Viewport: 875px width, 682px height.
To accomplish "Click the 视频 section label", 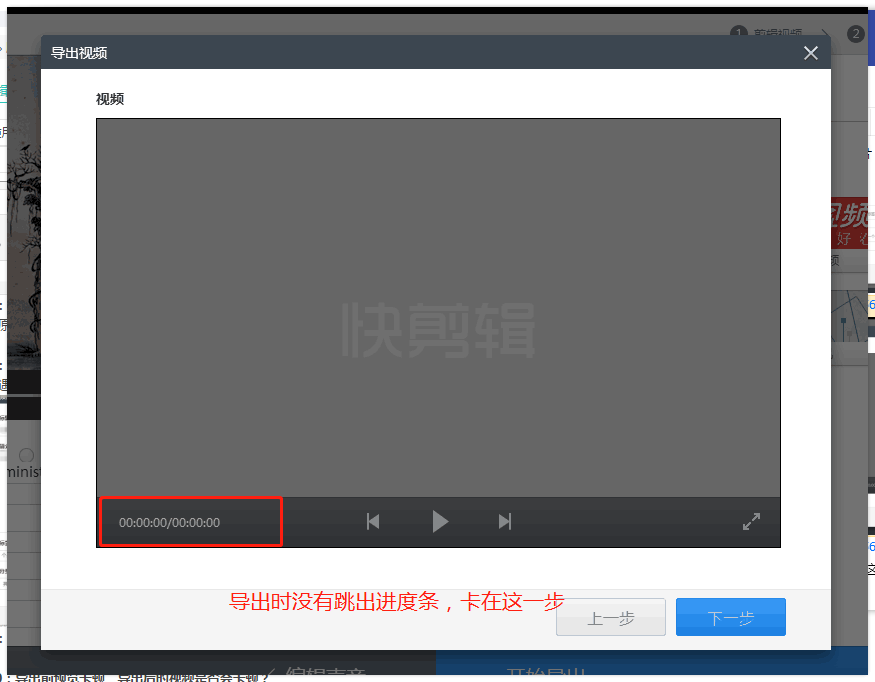I will pyautogui.click(x=110, y=99).
